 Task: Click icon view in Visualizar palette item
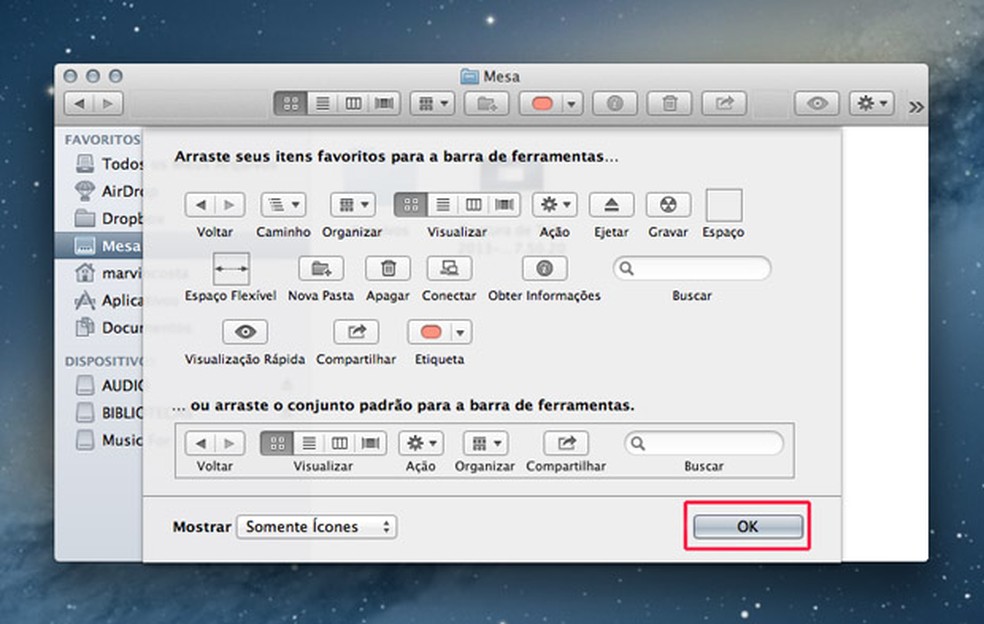coord(410,205)
